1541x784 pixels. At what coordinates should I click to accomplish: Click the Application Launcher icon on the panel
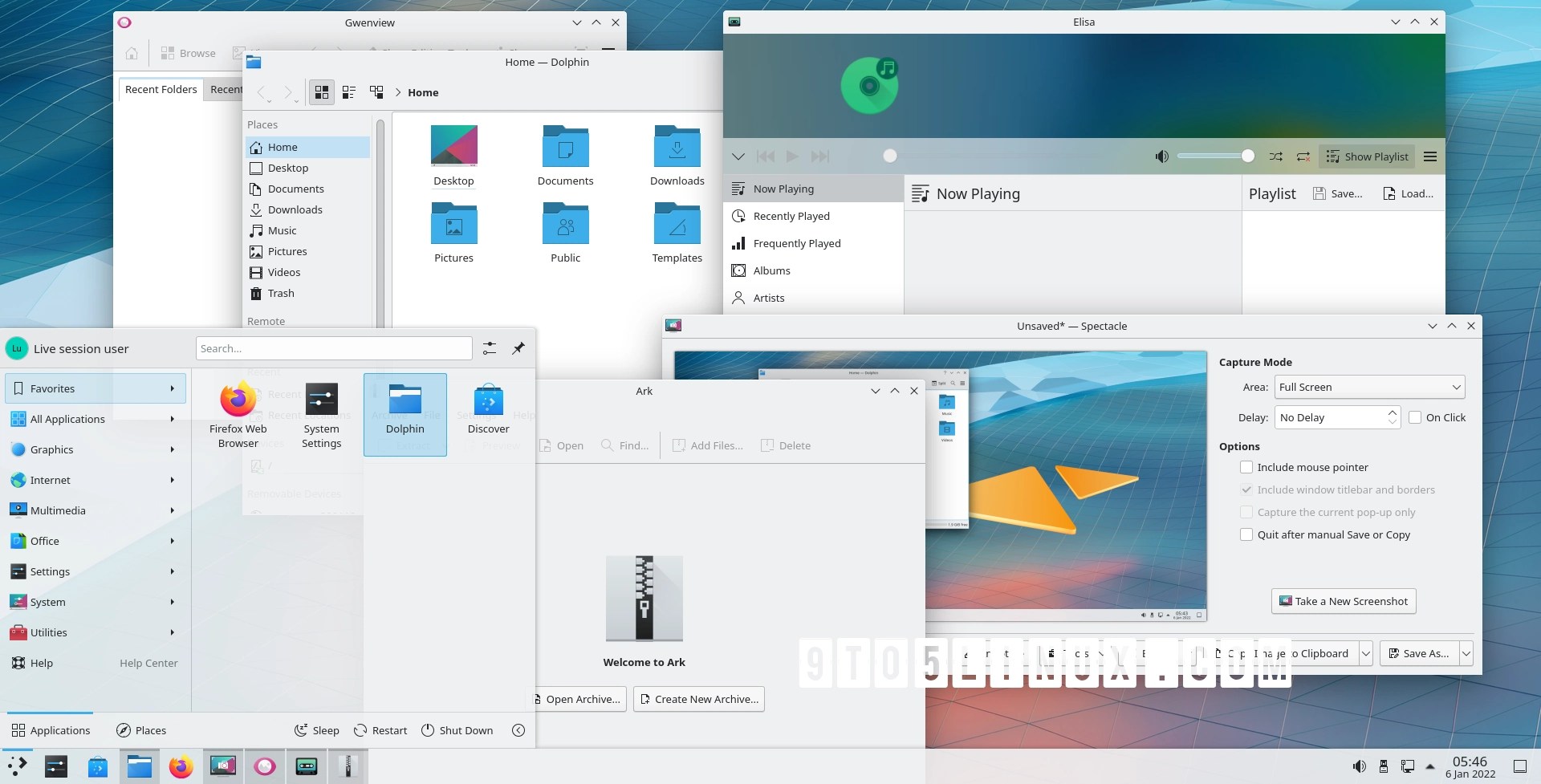[x=18, y=766]
